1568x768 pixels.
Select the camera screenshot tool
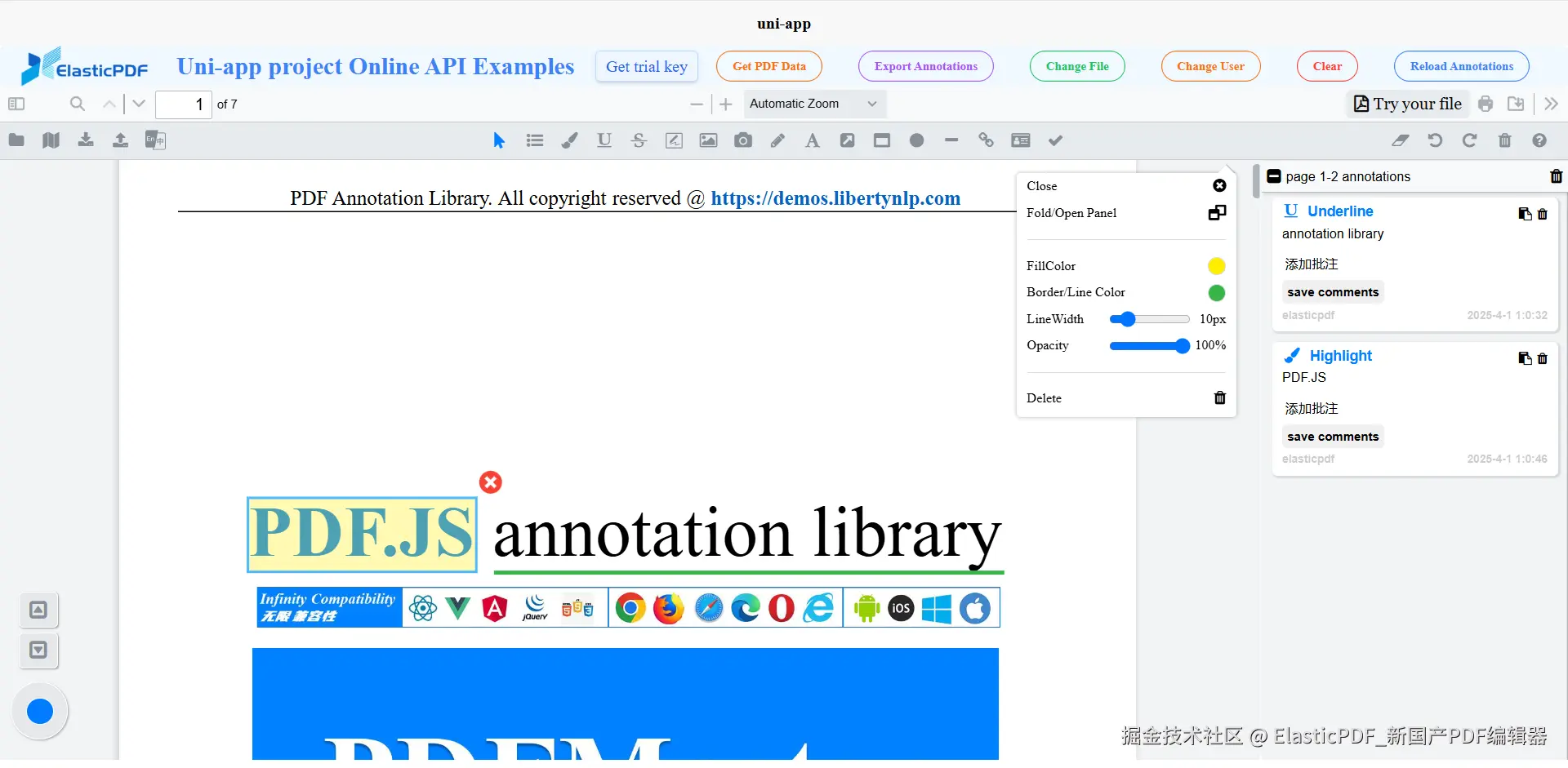coord(743,140)
